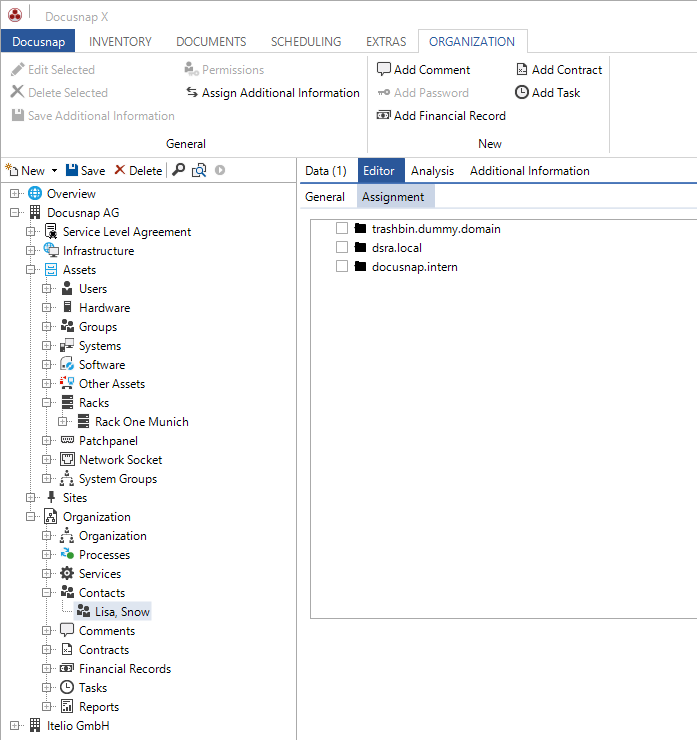This screenshot has width=697, height=740.
Task: Click the Rack One Munich rack icon
Action: point(84,421)
